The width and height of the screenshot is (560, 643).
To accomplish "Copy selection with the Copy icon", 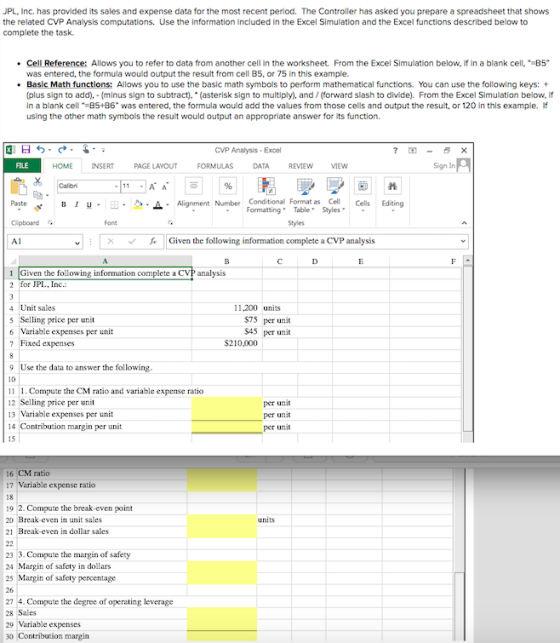I will pos(38,194).
